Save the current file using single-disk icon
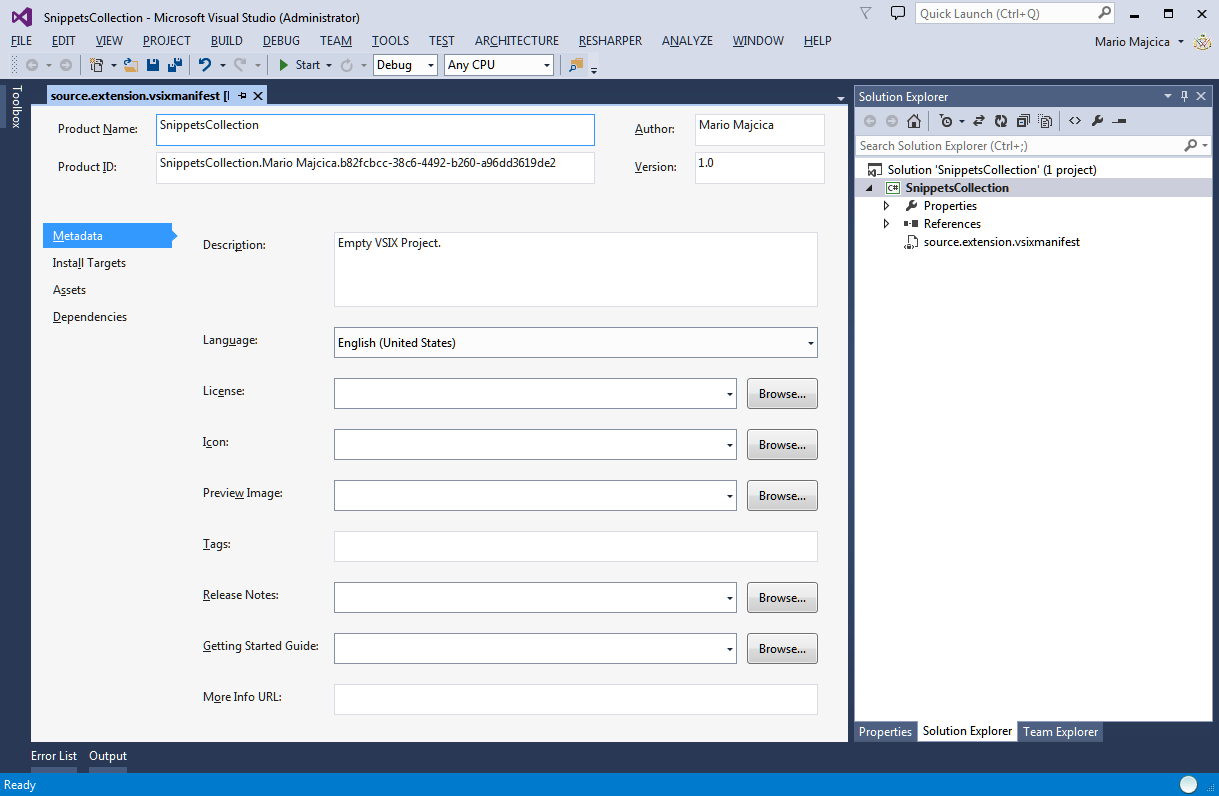 click(153, 65)
